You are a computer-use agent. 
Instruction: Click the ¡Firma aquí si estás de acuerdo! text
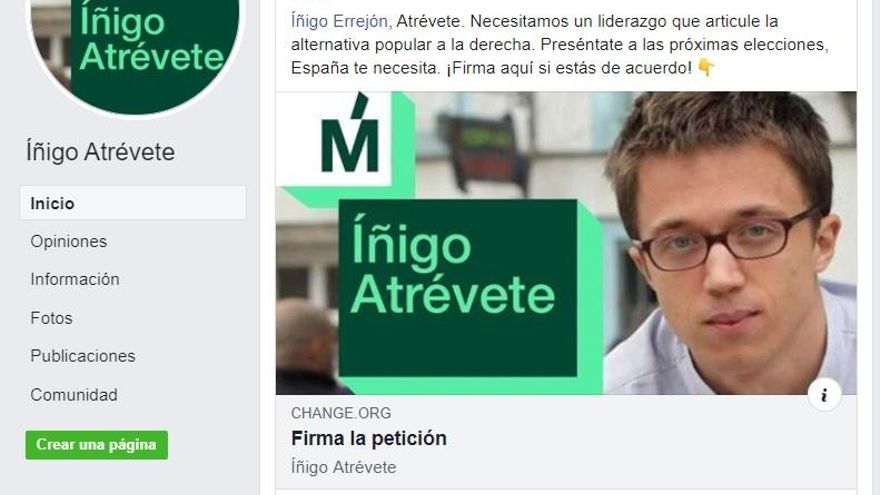(569, 68)
